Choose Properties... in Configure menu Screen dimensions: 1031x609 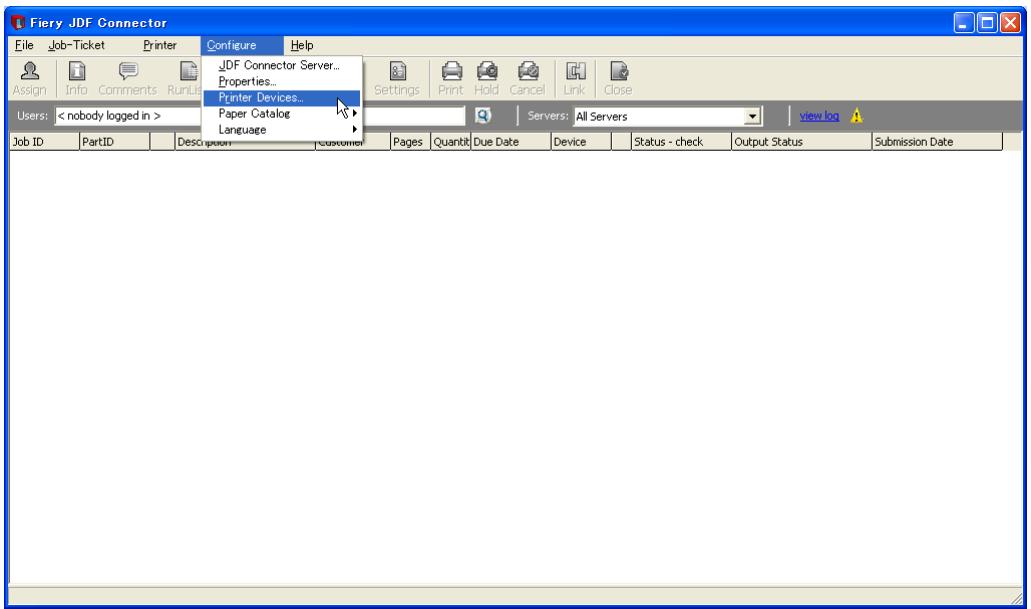click(281, 82)
